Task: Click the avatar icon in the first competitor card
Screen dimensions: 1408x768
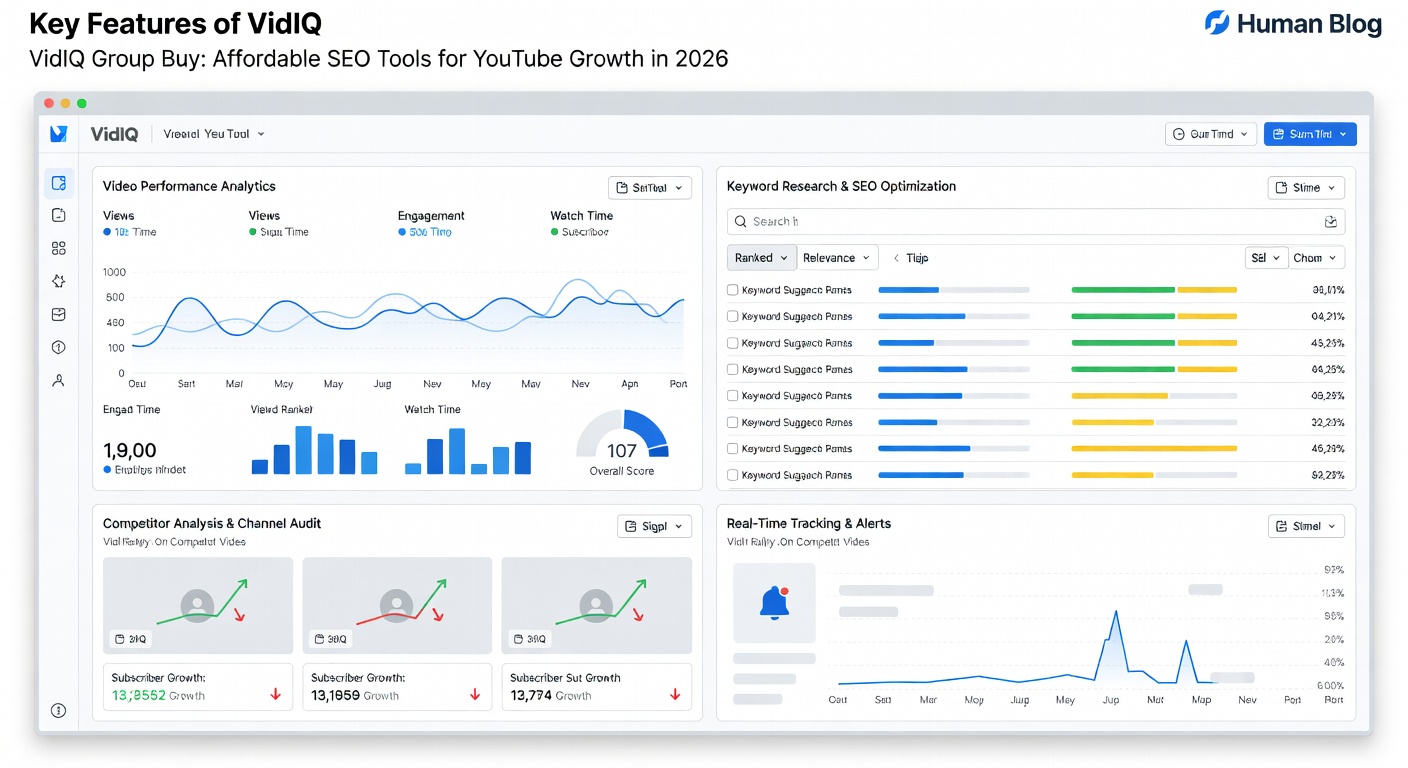Action: pos(197,604)
